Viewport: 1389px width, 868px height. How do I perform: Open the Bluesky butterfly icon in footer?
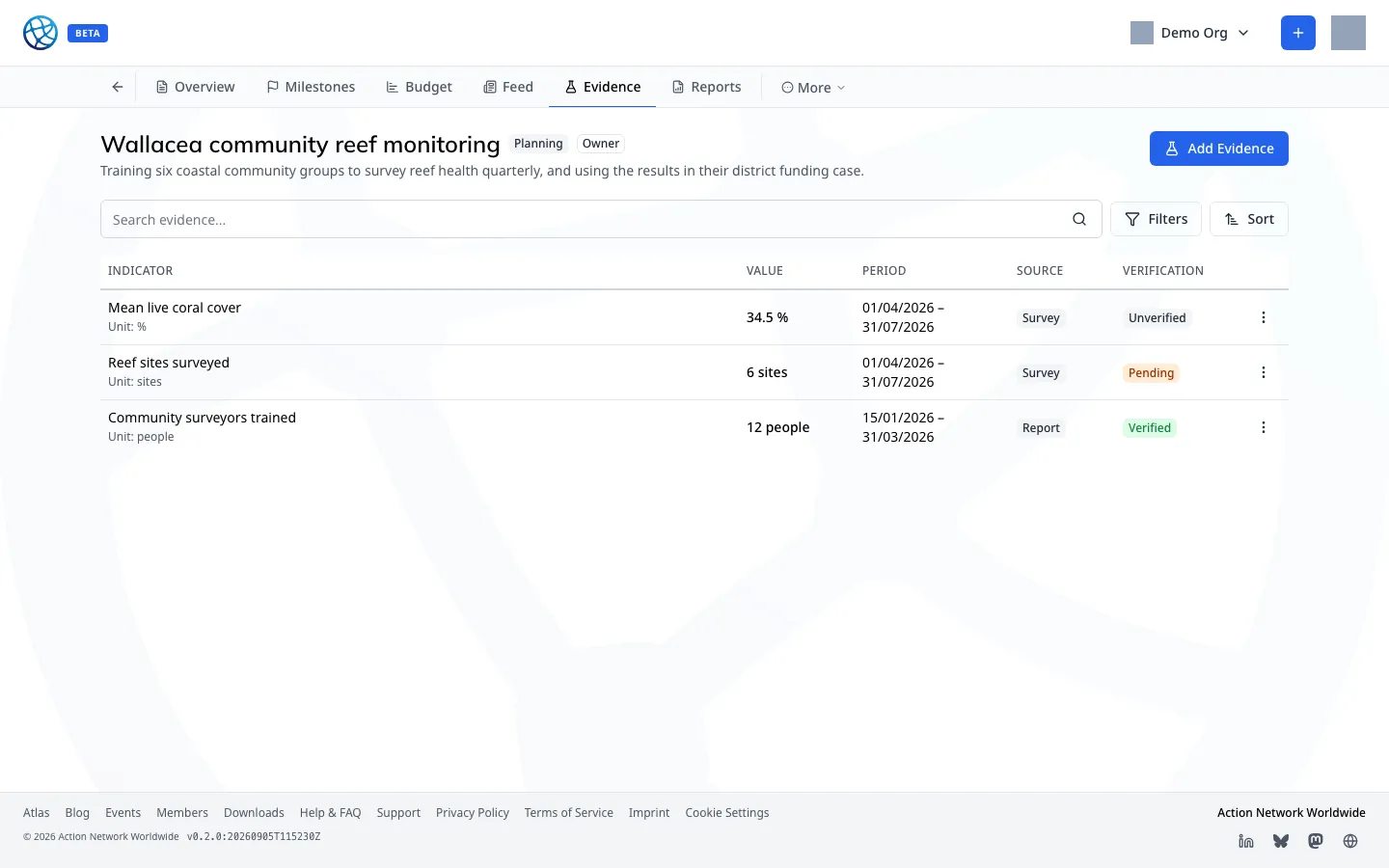tap(1281, 841)
